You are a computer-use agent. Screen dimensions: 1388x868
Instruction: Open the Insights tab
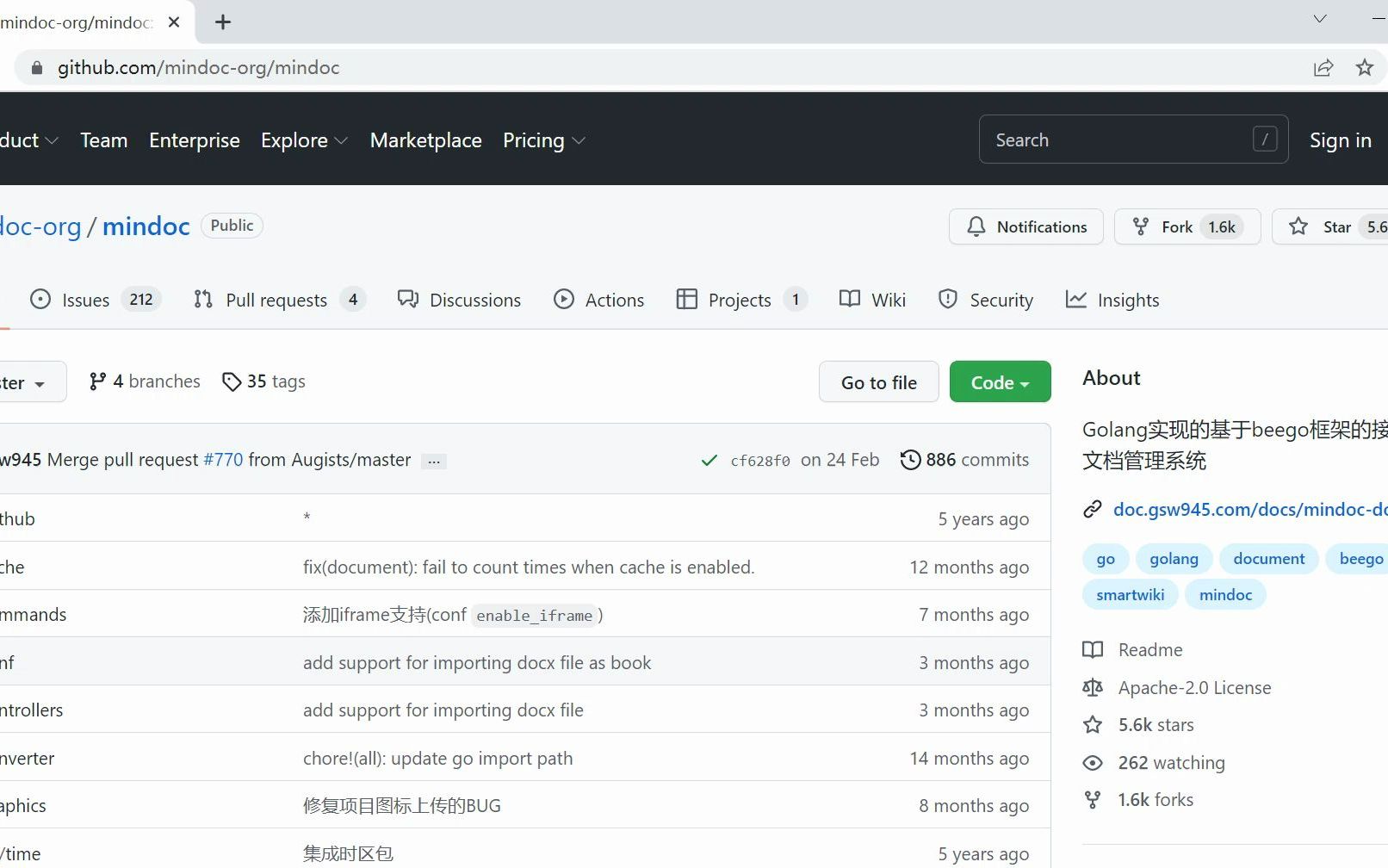[1112, 300]
